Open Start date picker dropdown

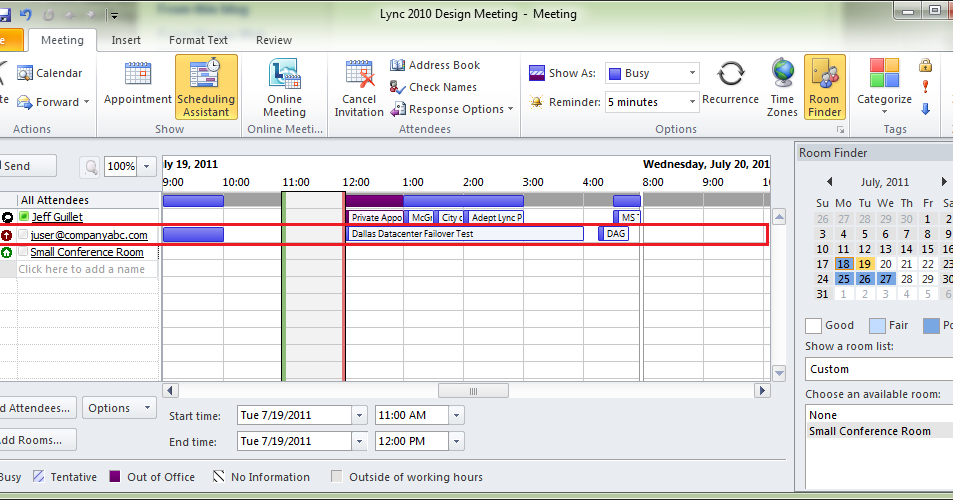pyautogui.click(x=359, y=416)
